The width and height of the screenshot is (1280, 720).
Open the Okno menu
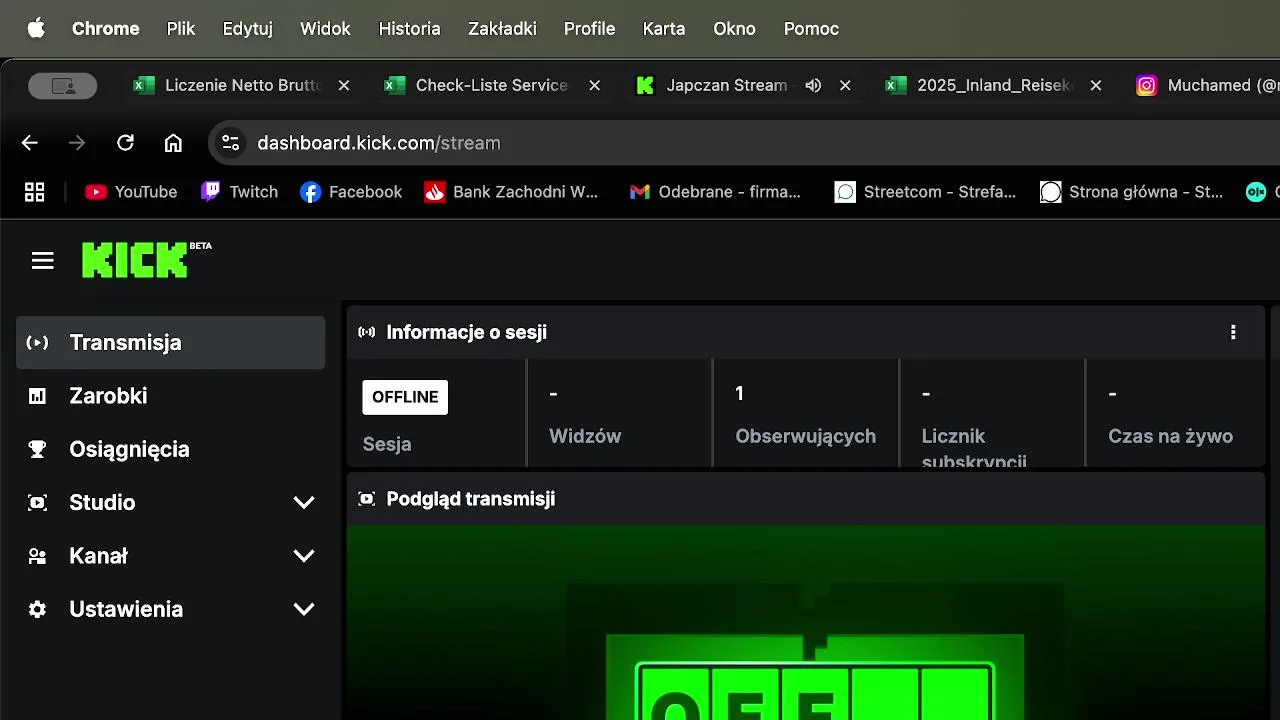click(734, 29)
